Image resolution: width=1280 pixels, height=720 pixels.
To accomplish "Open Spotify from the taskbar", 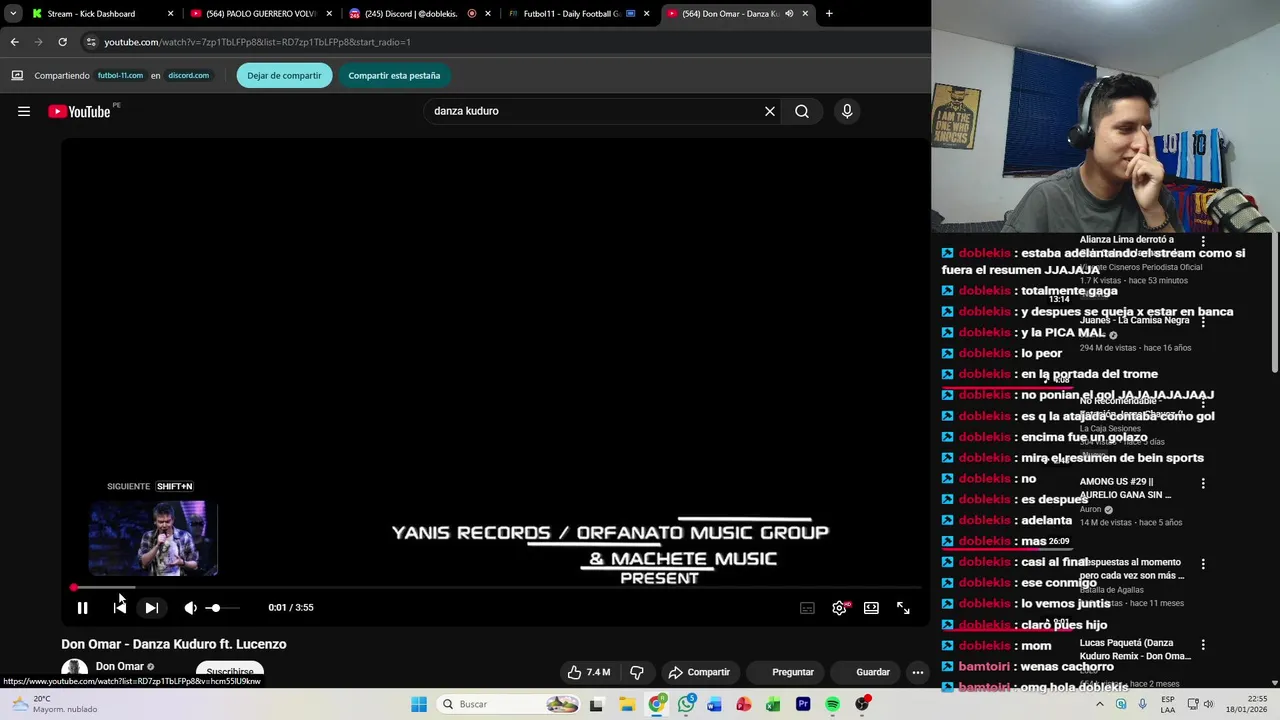I will [x=832, y=704].
